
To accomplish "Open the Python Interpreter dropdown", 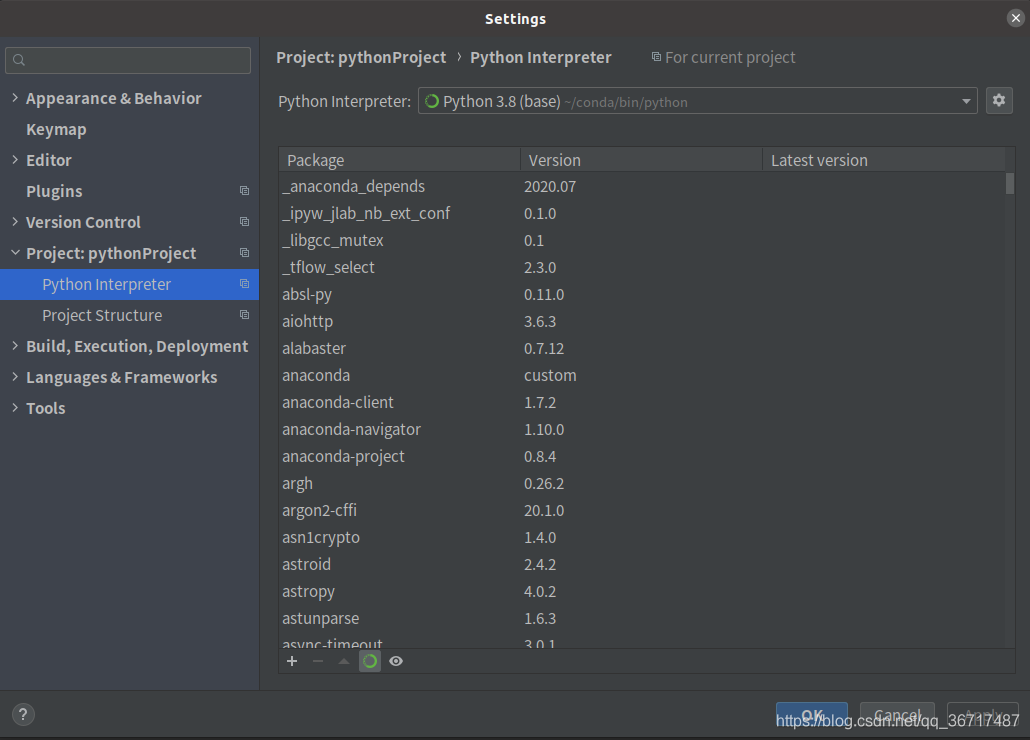I will (966, 101).
